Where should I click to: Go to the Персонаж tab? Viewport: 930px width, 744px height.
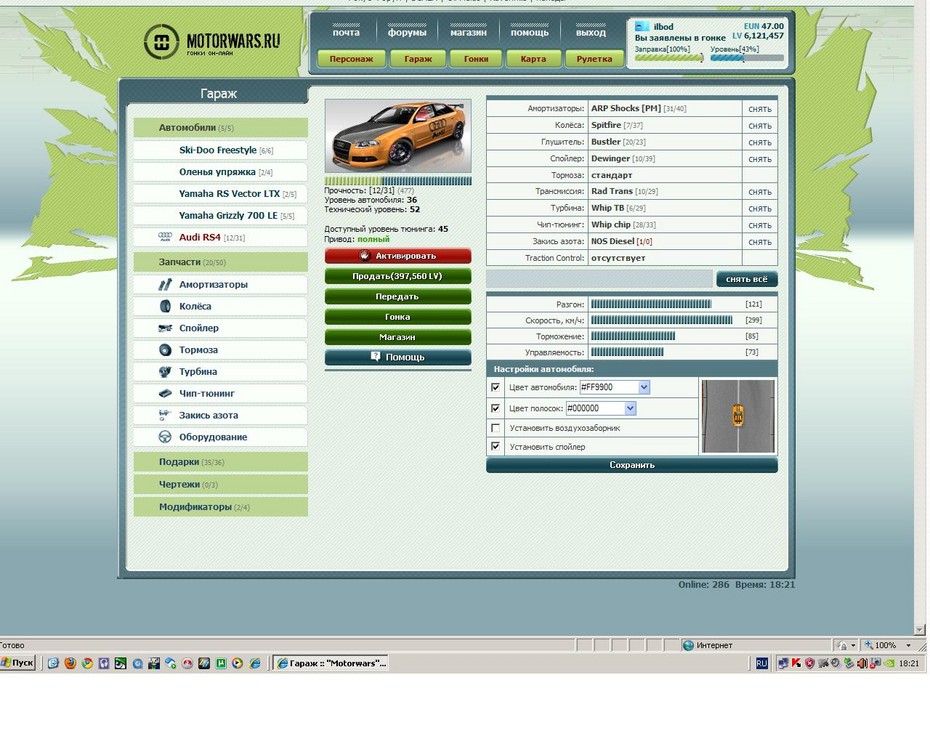[x=352, y=59]
